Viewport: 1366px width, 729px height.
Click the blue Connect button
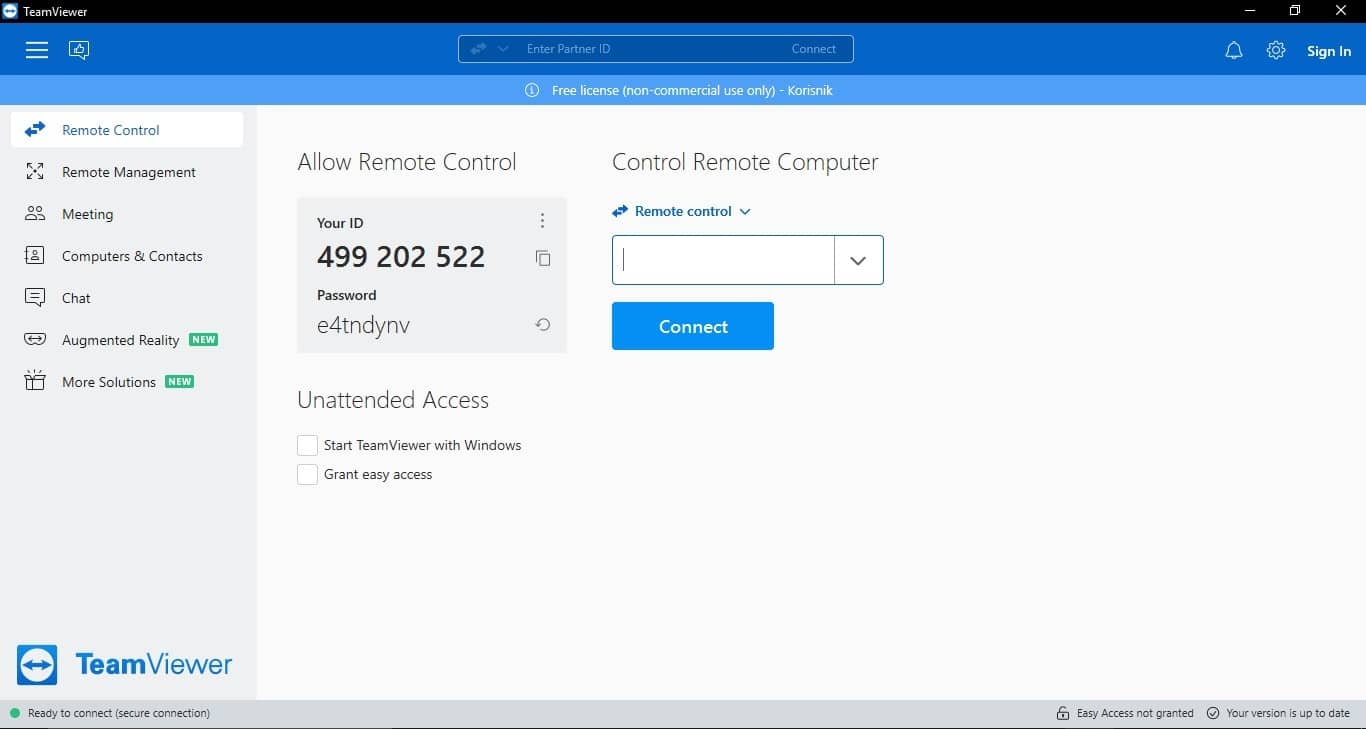pyautogui.click(x=693, y=326)
